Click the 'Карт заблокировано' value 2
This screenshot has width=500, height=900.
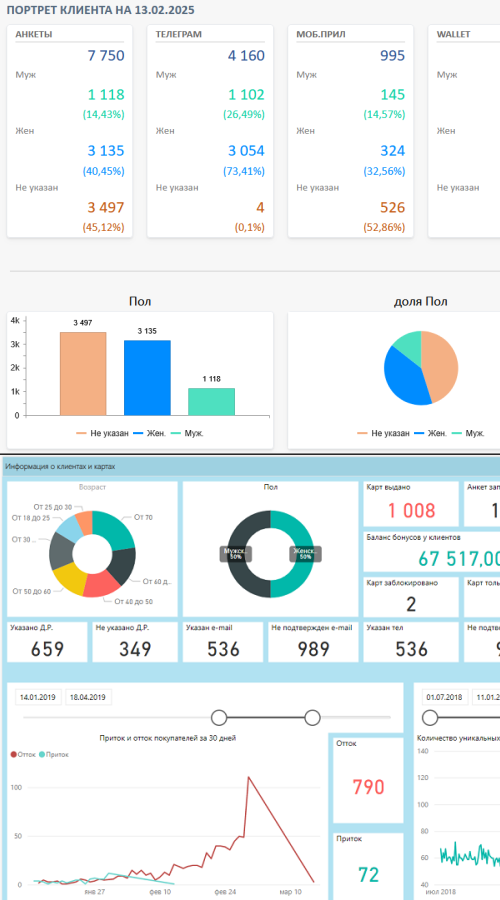[411, 604]
